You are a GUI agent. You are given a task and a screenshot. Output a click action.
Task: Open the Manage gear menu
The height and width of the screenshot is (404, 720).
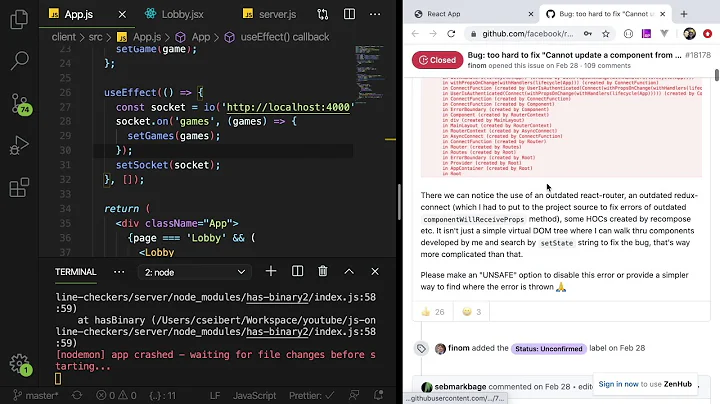pos(21,365)
